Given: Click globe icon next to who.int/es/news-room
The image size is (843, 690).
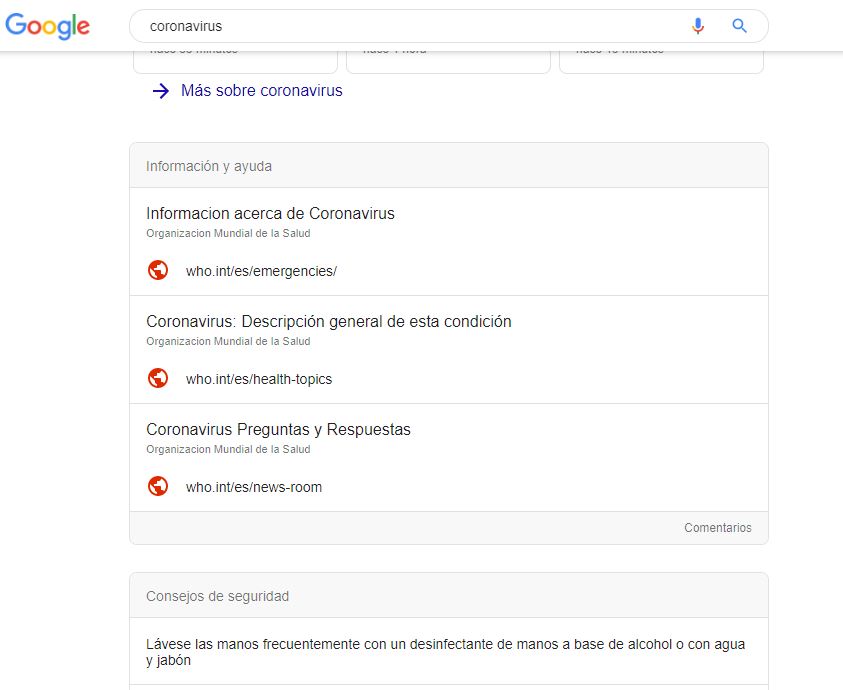Looking at the screenshot, I should [x=158, y=487].
